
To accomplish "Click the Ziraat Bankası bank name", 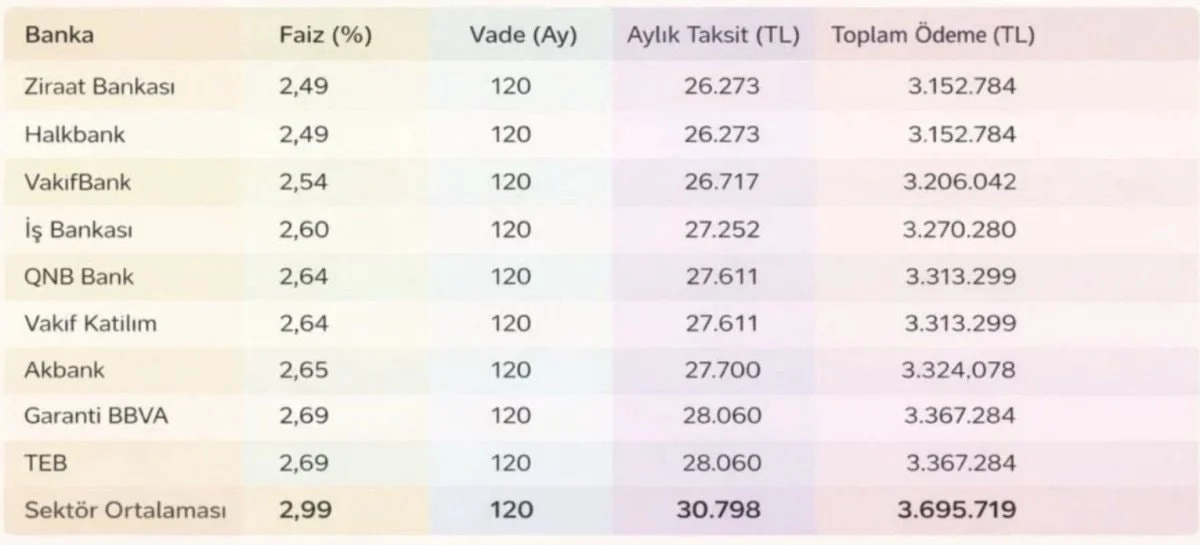I will tap(100, 86).
